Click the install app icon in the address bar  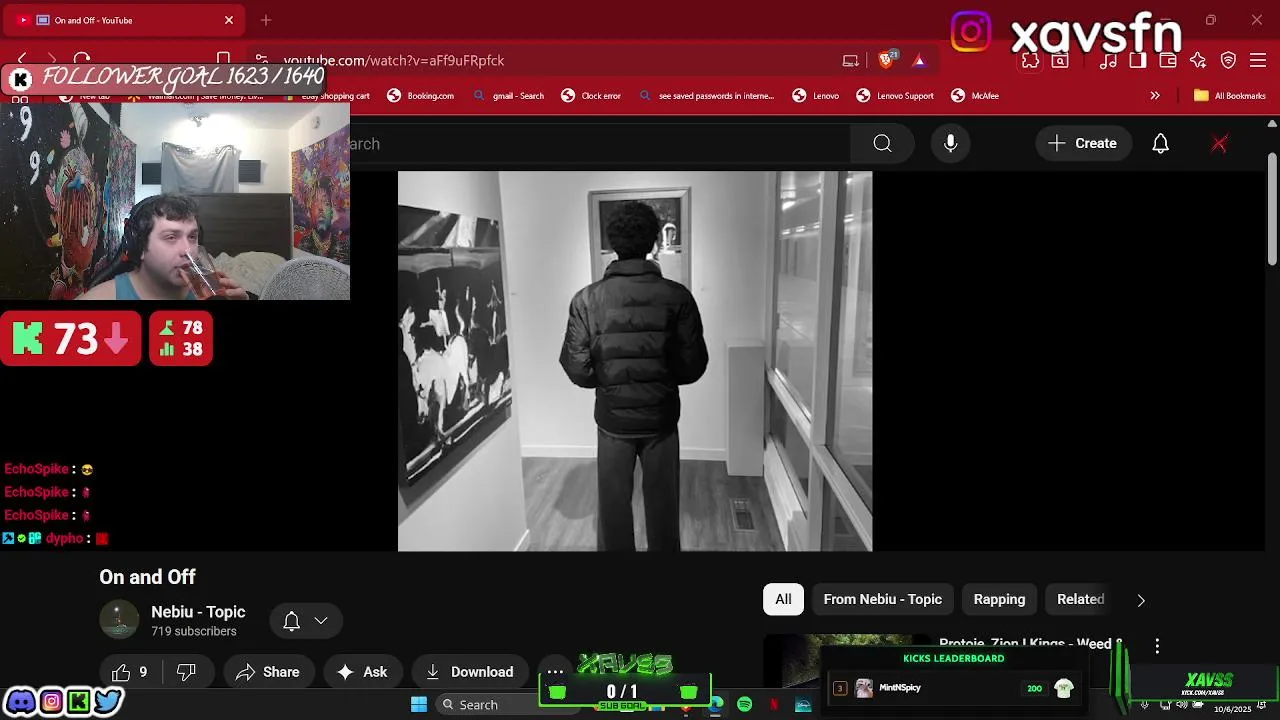coord(851,60)
